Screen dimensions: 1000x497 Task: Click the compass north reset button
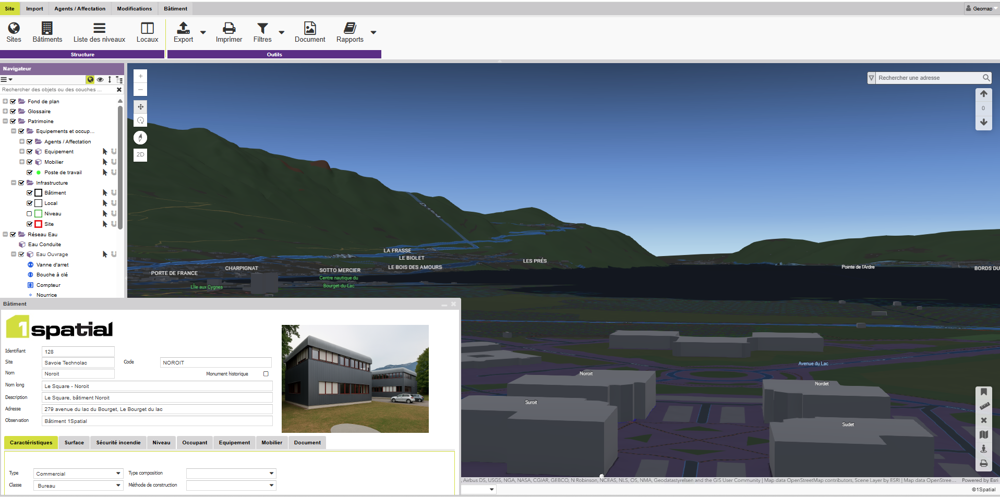tap(140, 137)
